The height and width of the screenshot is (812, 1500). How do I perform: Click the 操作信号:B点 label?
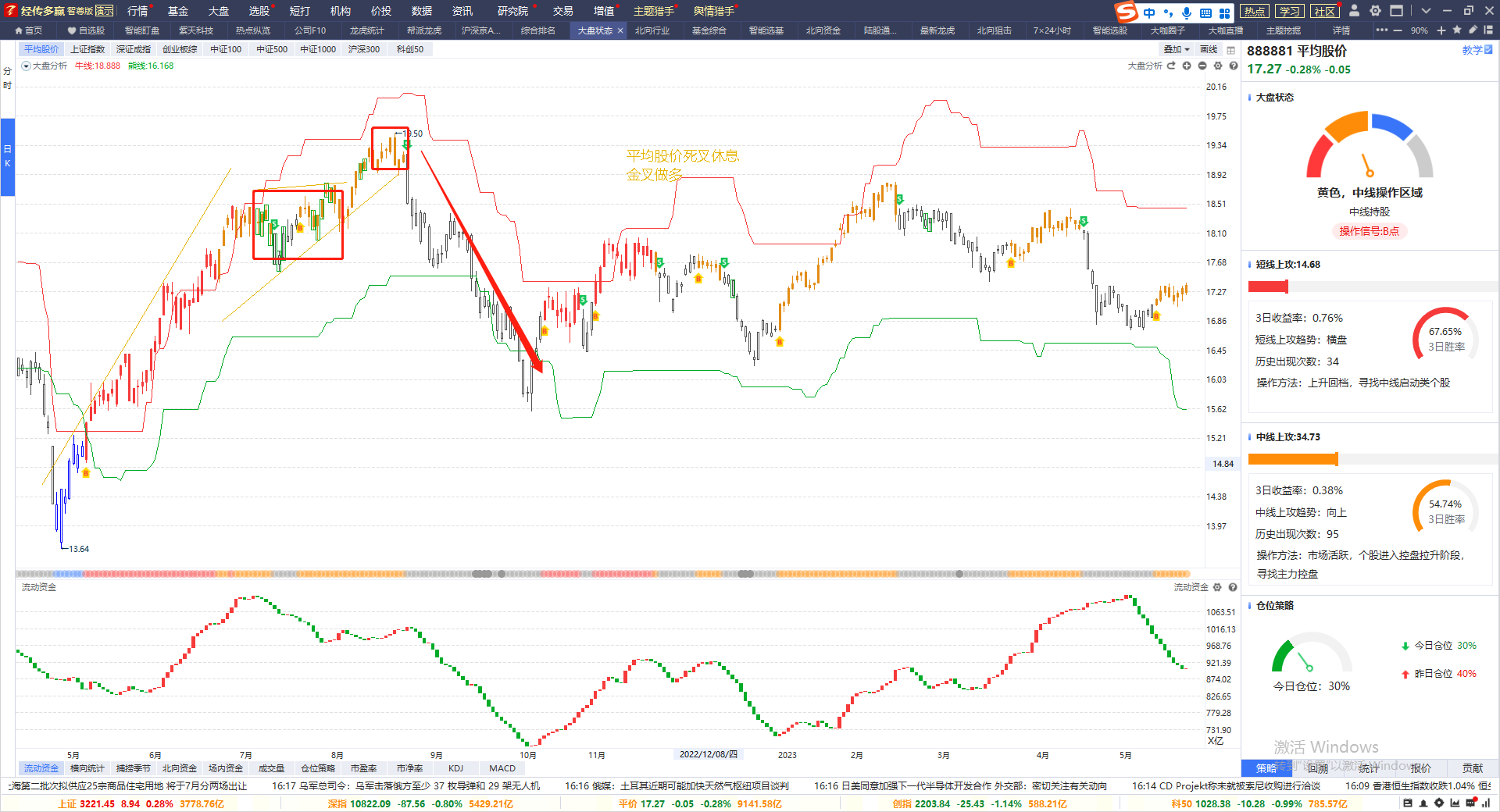(1370, 231)
